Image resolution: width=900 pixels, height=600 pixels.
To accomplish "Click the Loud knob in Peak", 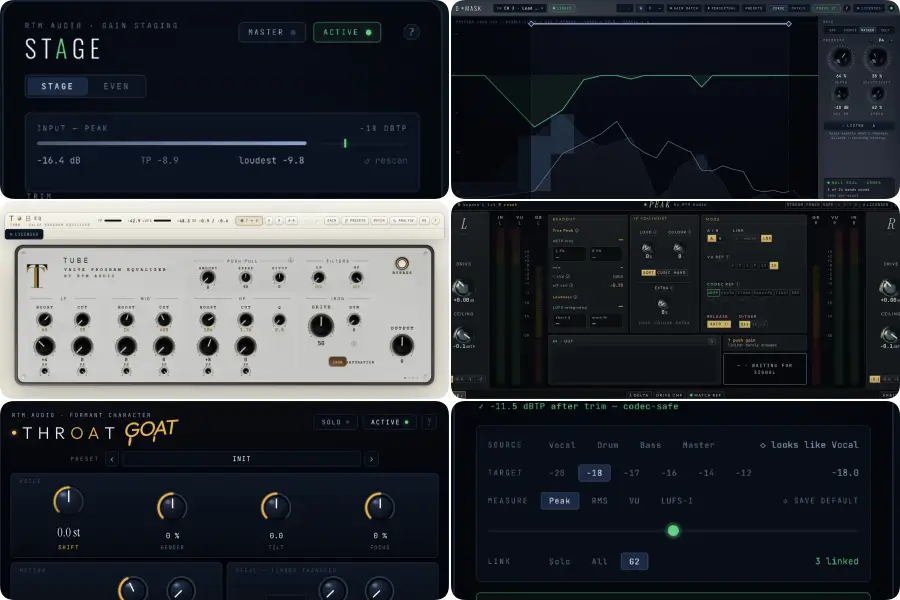I will tap(647, 248).
